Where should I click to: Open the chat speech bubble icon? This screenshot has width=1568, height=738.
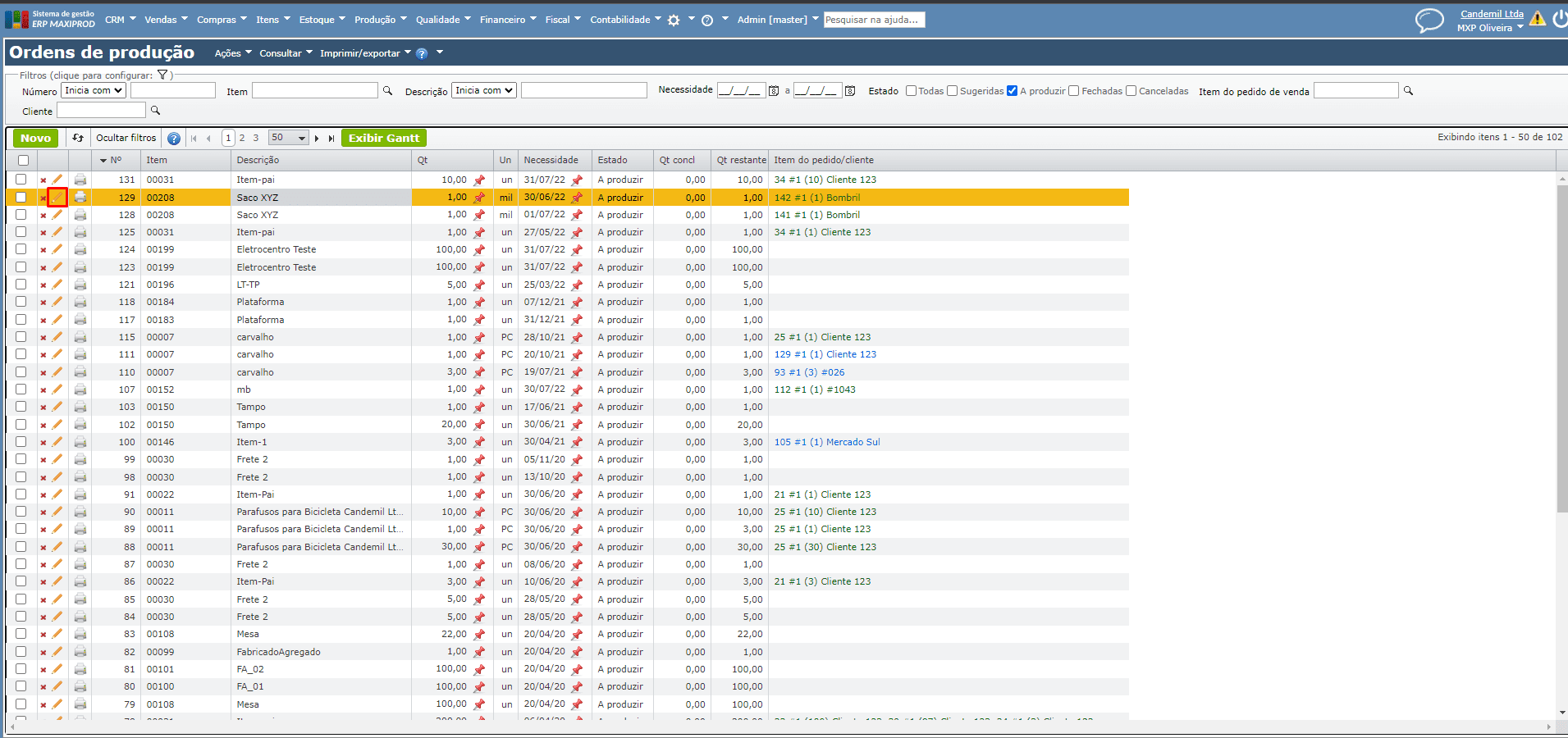pyautogui.click(x=1429, y=20)
